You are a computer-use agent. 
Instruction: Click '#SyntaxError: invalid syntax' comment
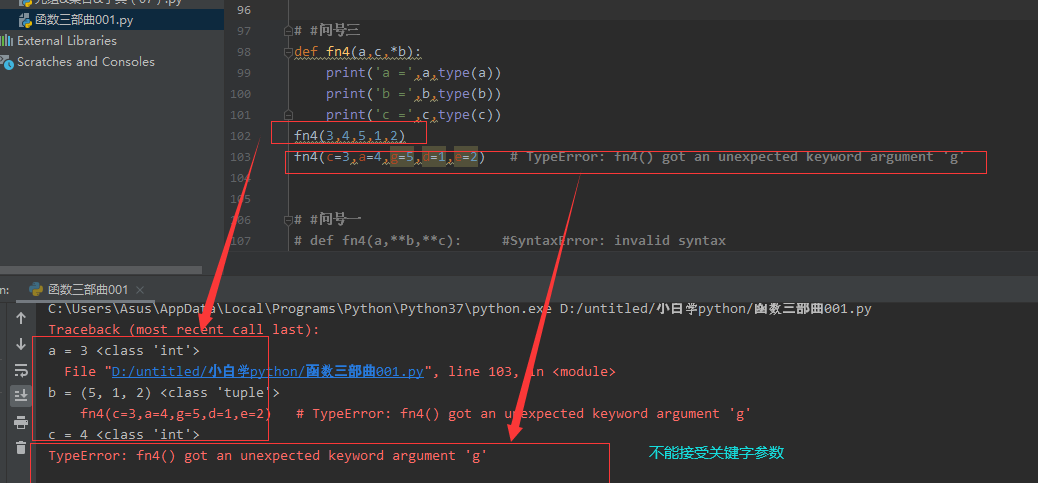[614, 240]
